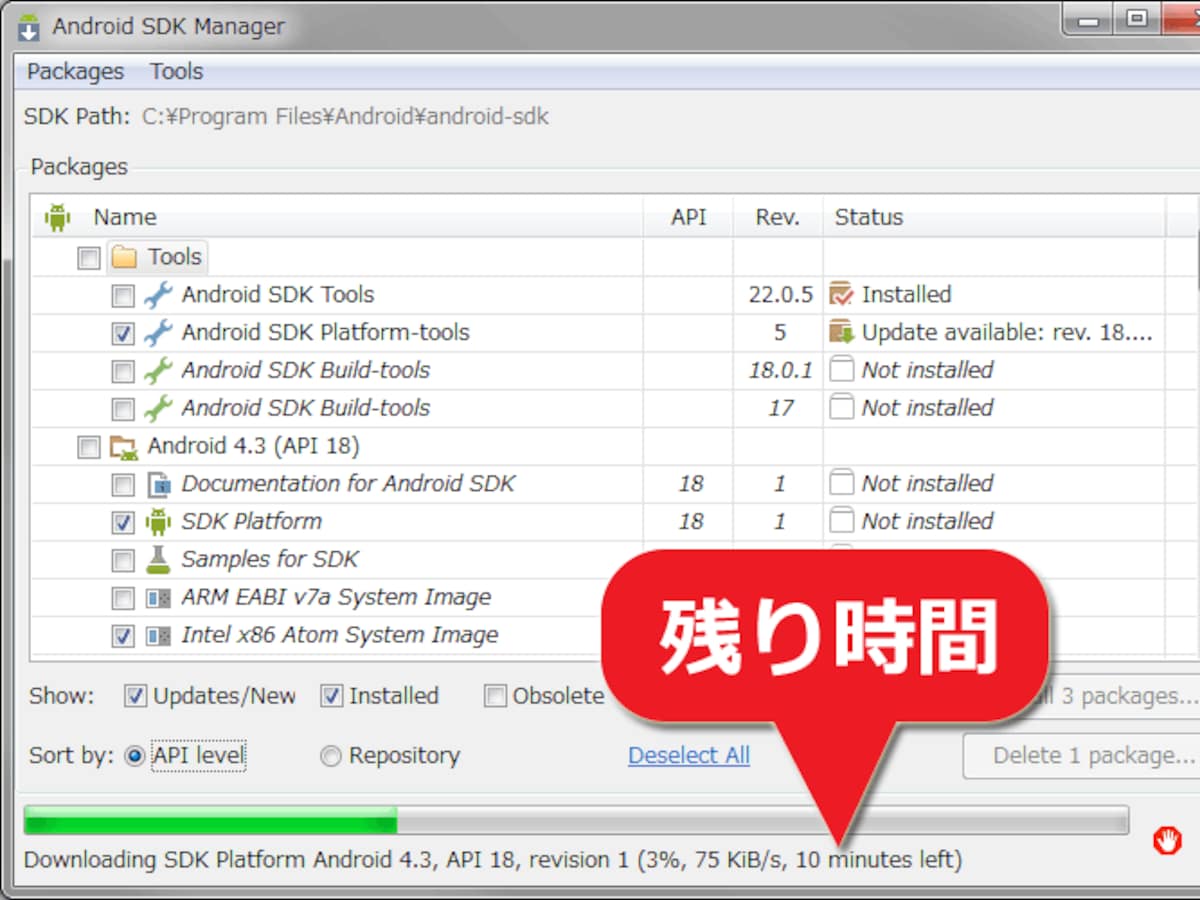This screenshot has height=900, width=1200.
Task: Click the SDK Platform android icon
Action: (158, 521)
